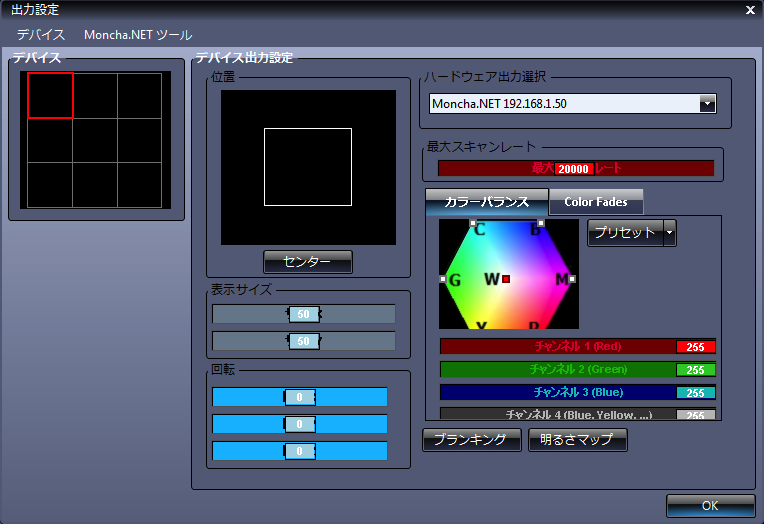Switch to the Color Fades tab

[596, 202]
